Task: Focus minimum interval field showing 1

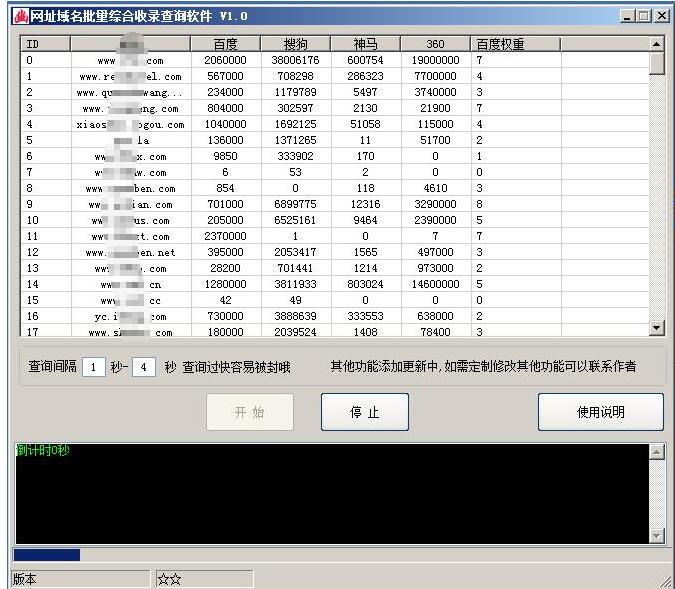Action: click(94, 367)
